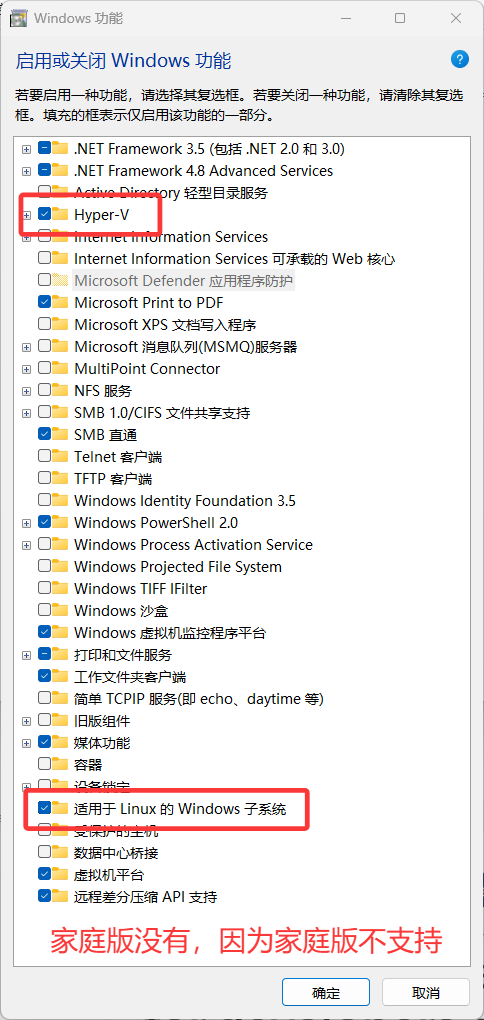Enable Active Directory 轻型目录服务 checkbox
The width and height of the screenshot is (484, 1020).
[44, 192]
